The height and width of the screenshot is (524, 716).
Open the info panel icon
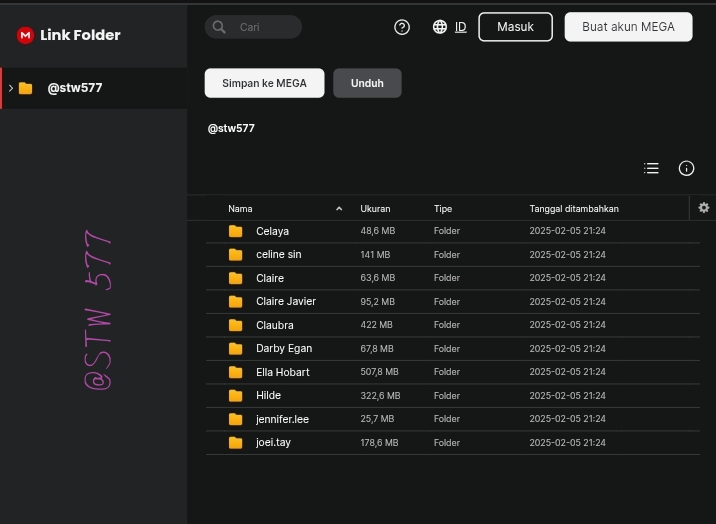coord(686,168)
